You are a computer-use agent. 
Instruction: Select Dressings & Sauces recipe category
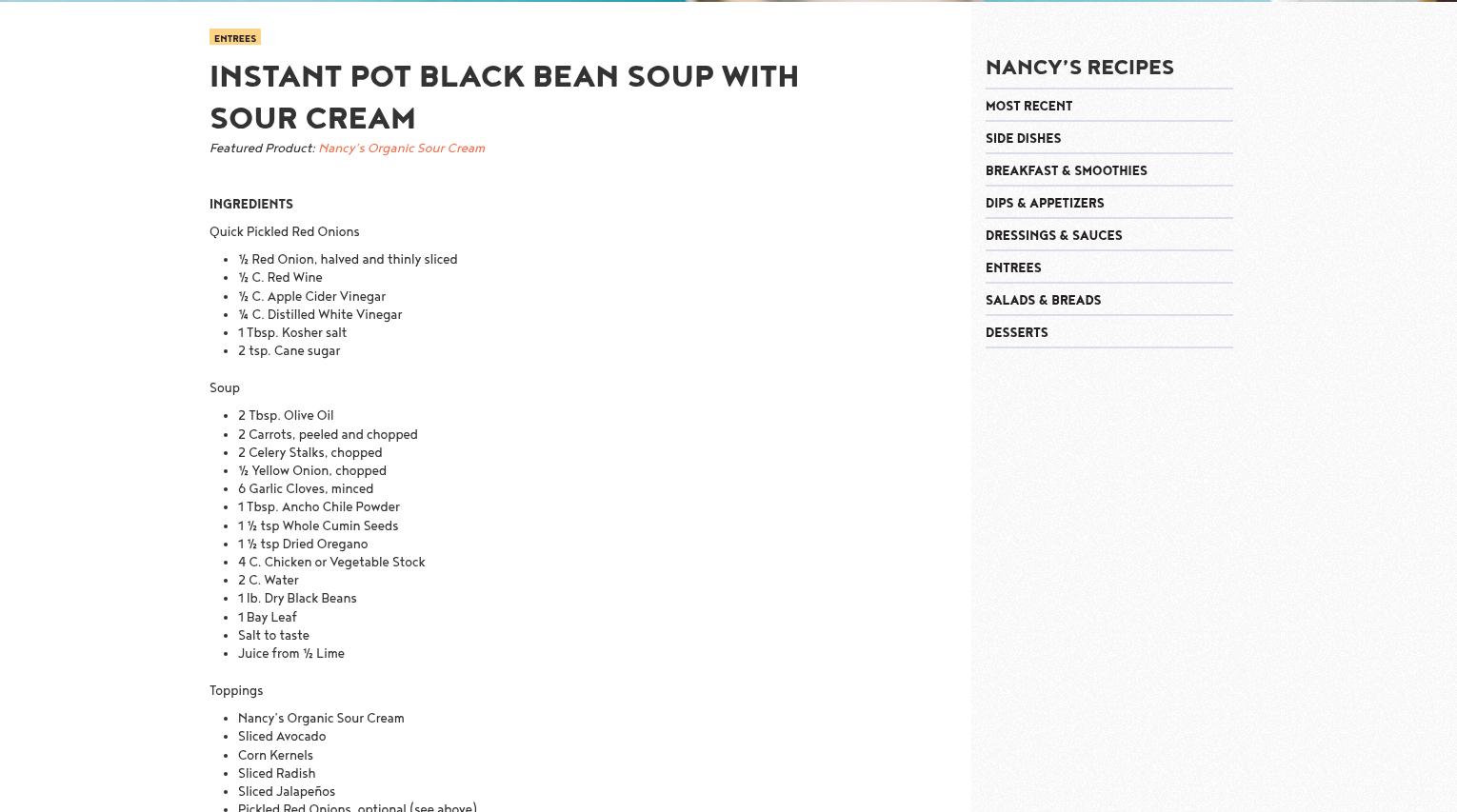click(1053, 236)
